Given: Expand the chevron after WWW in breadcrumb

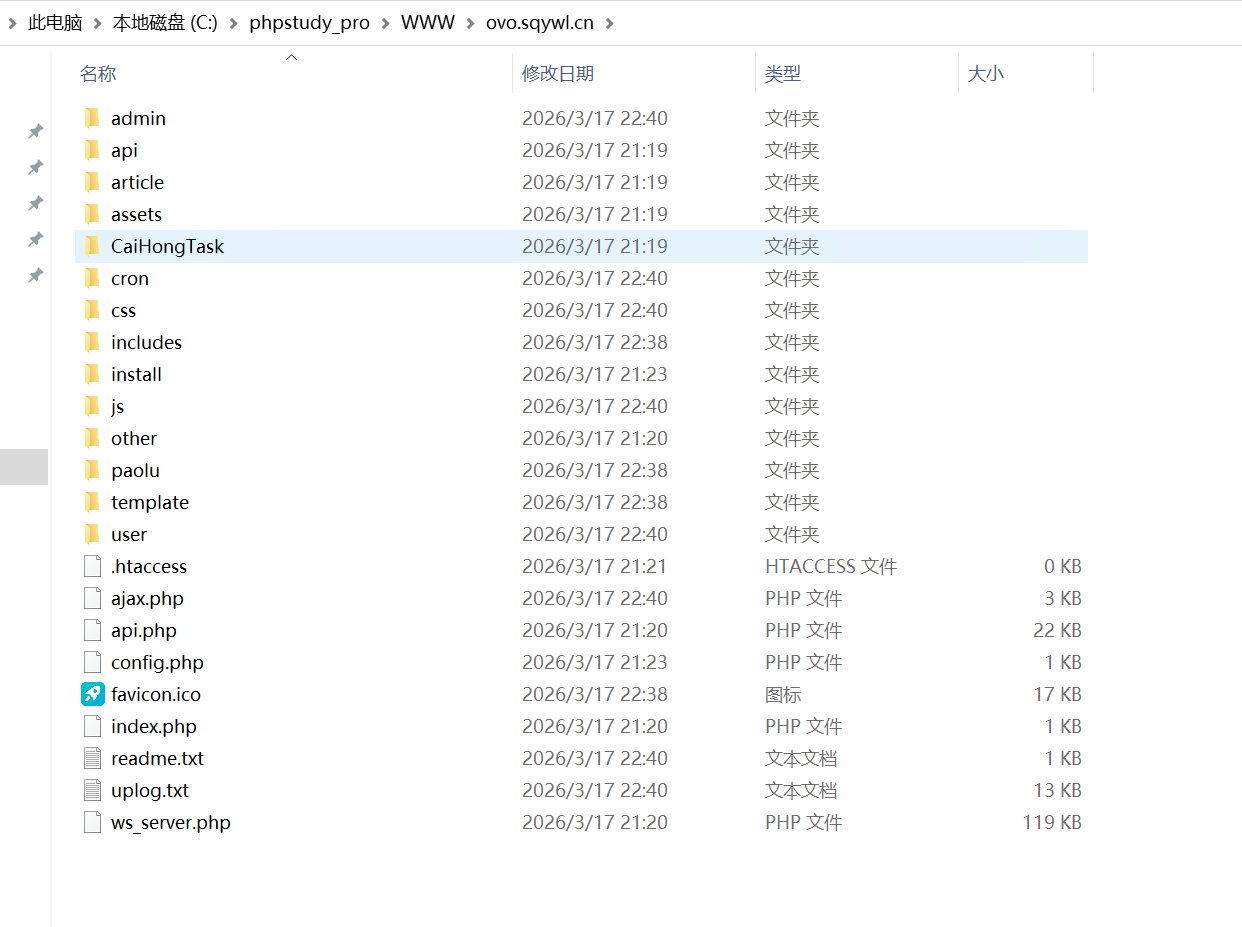Looking at the screenshot, I should (x=471, y=23).
